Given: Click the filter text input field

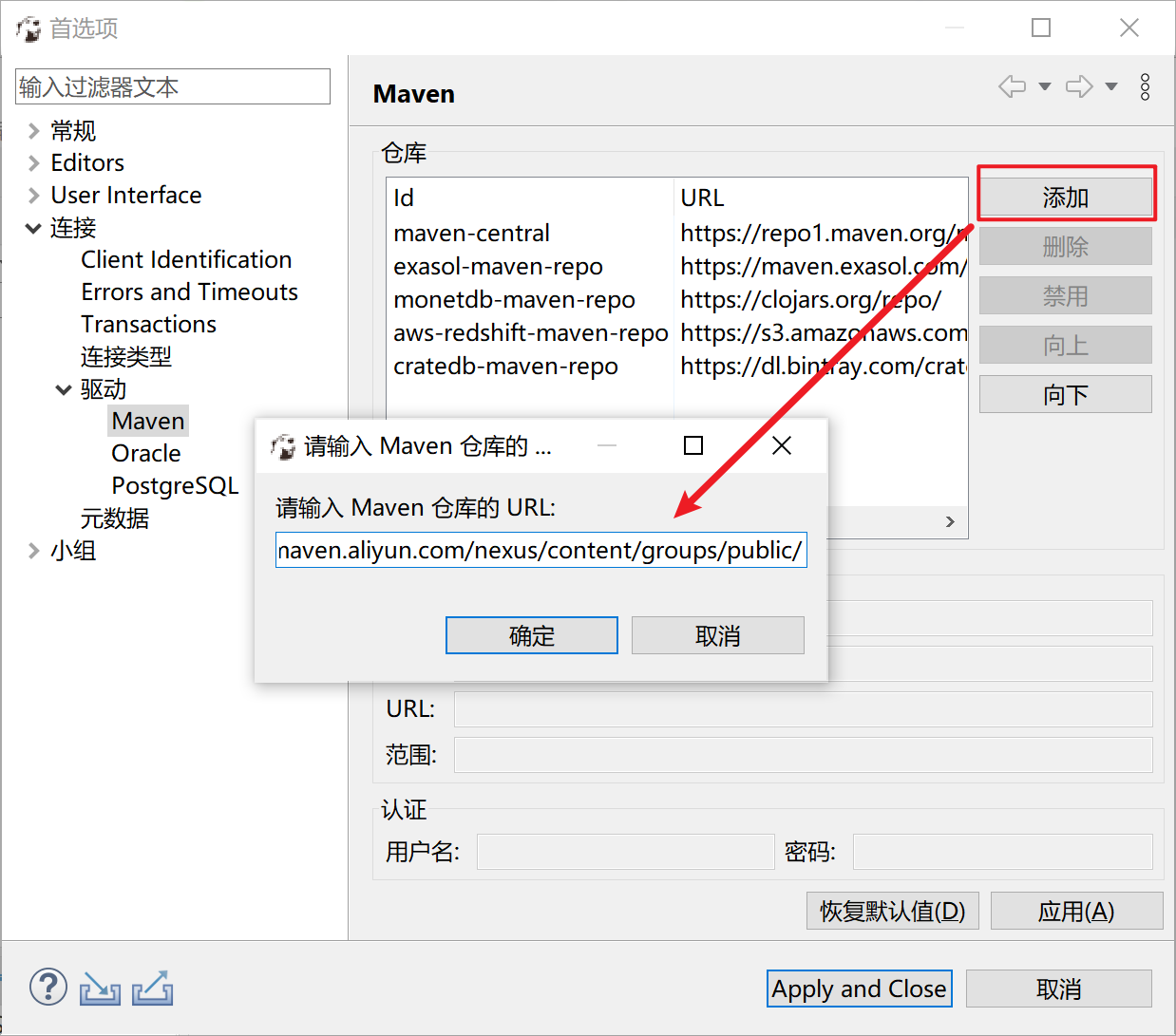Looking at the screenshot, I should pyautogui.click(x=172, y=86).
